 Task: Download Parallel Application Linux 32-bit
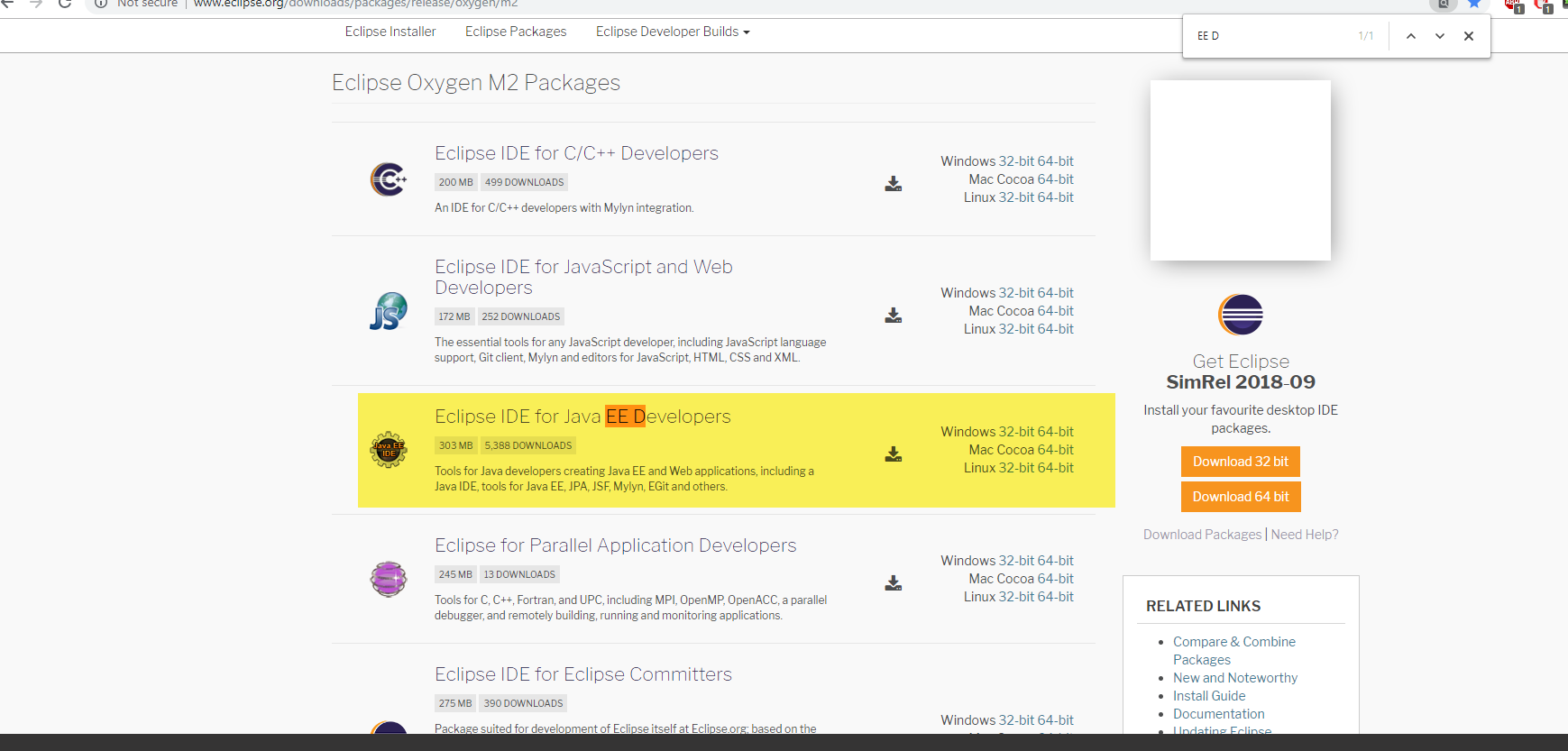click(x=1016, y=597)
